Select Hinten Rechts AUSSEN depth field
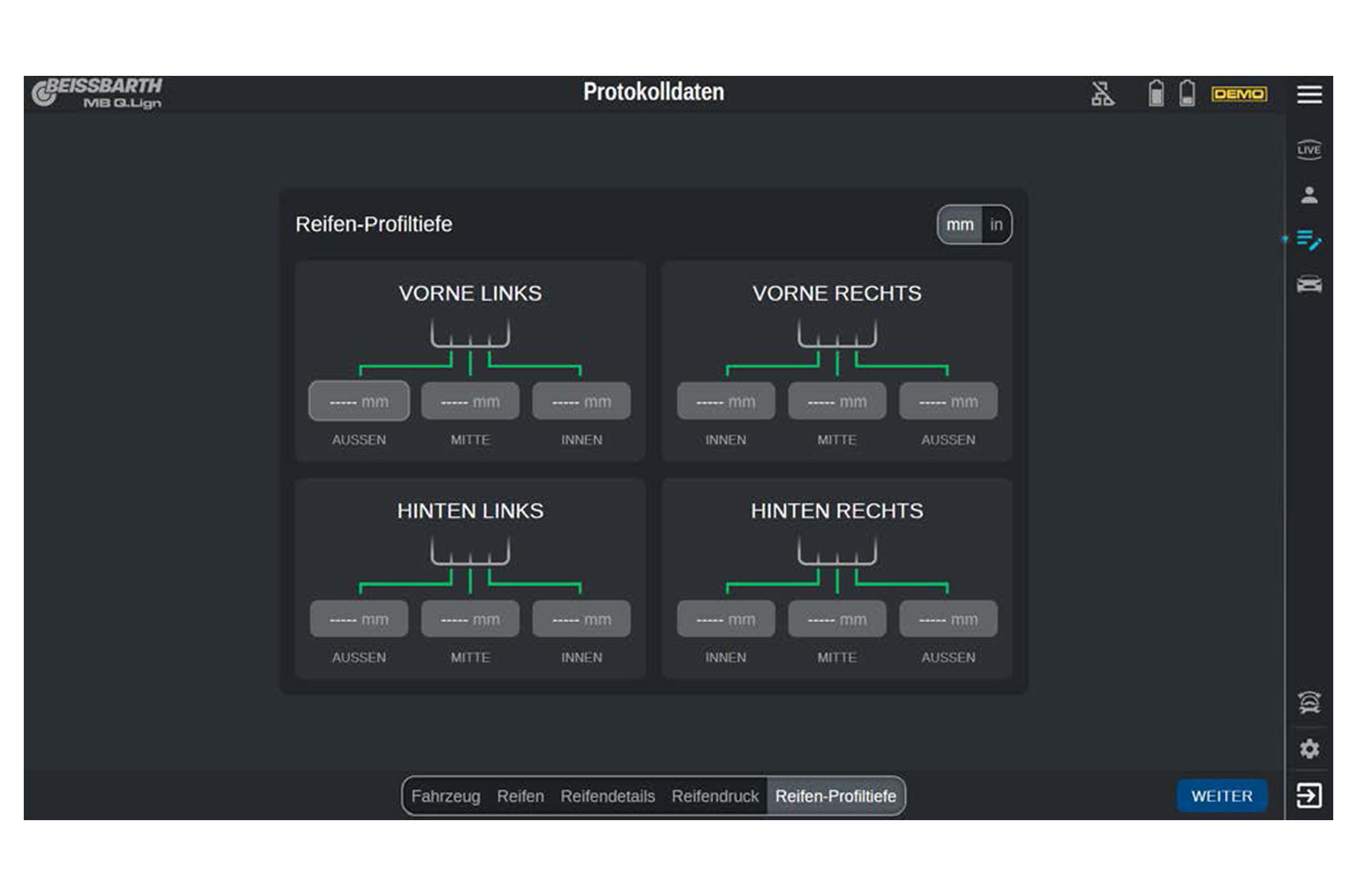1357x896 pixels. (948, 619)
